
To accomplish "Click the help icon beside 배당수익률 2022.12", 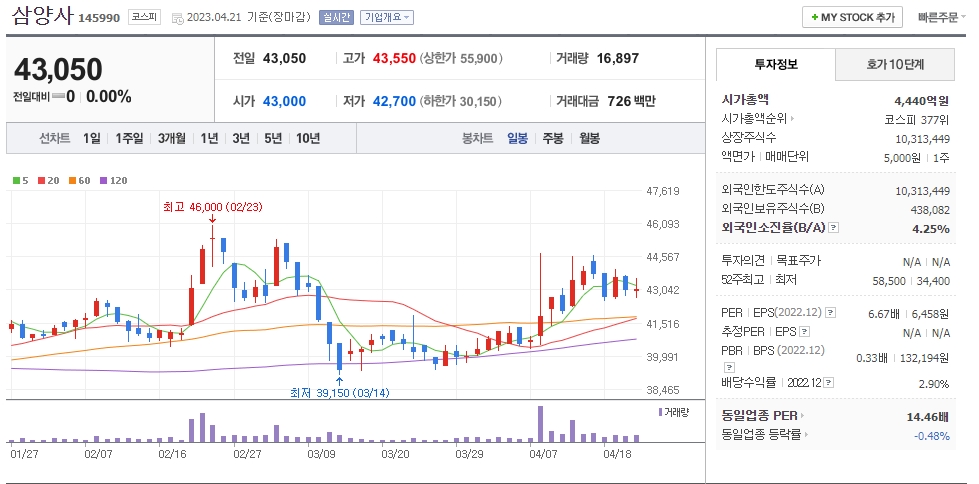I will click(829, 382).
